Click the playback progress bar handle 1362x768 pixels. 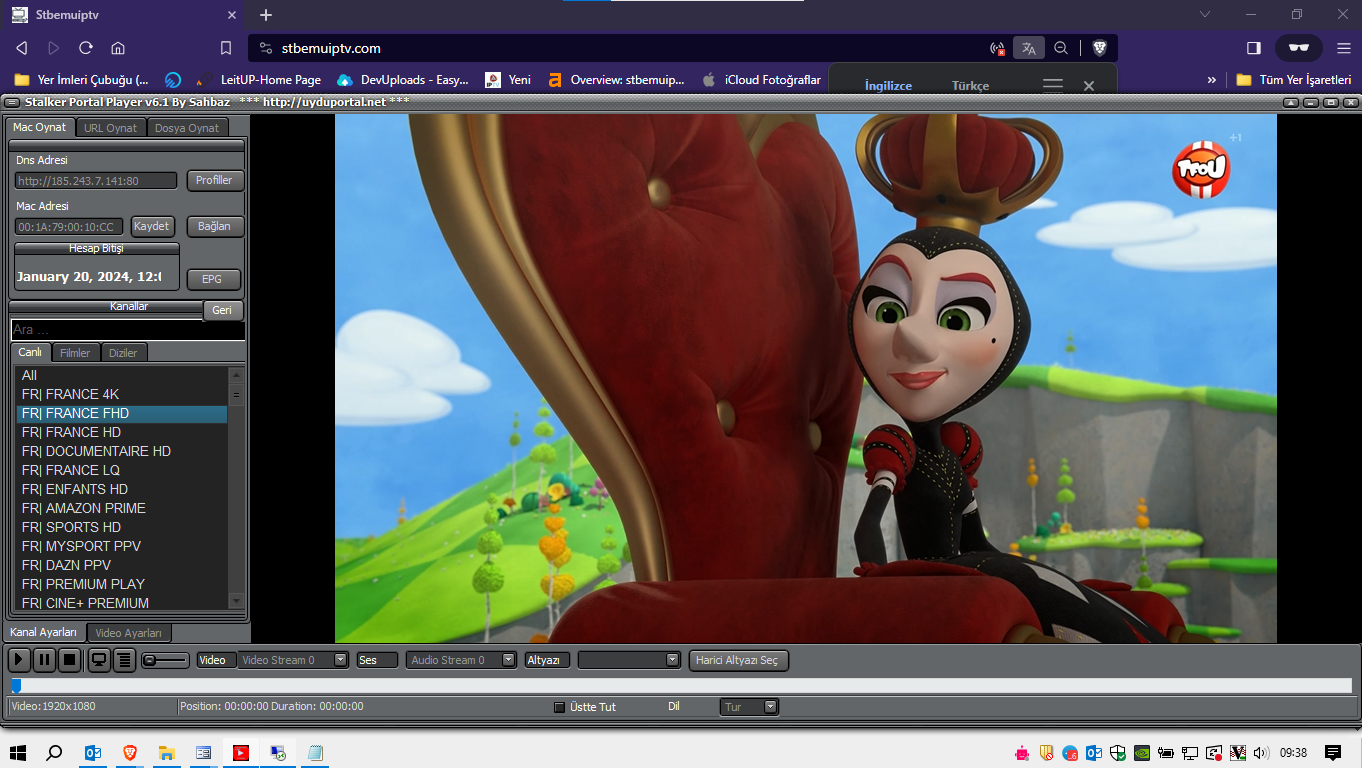click(x=16, y=686)
